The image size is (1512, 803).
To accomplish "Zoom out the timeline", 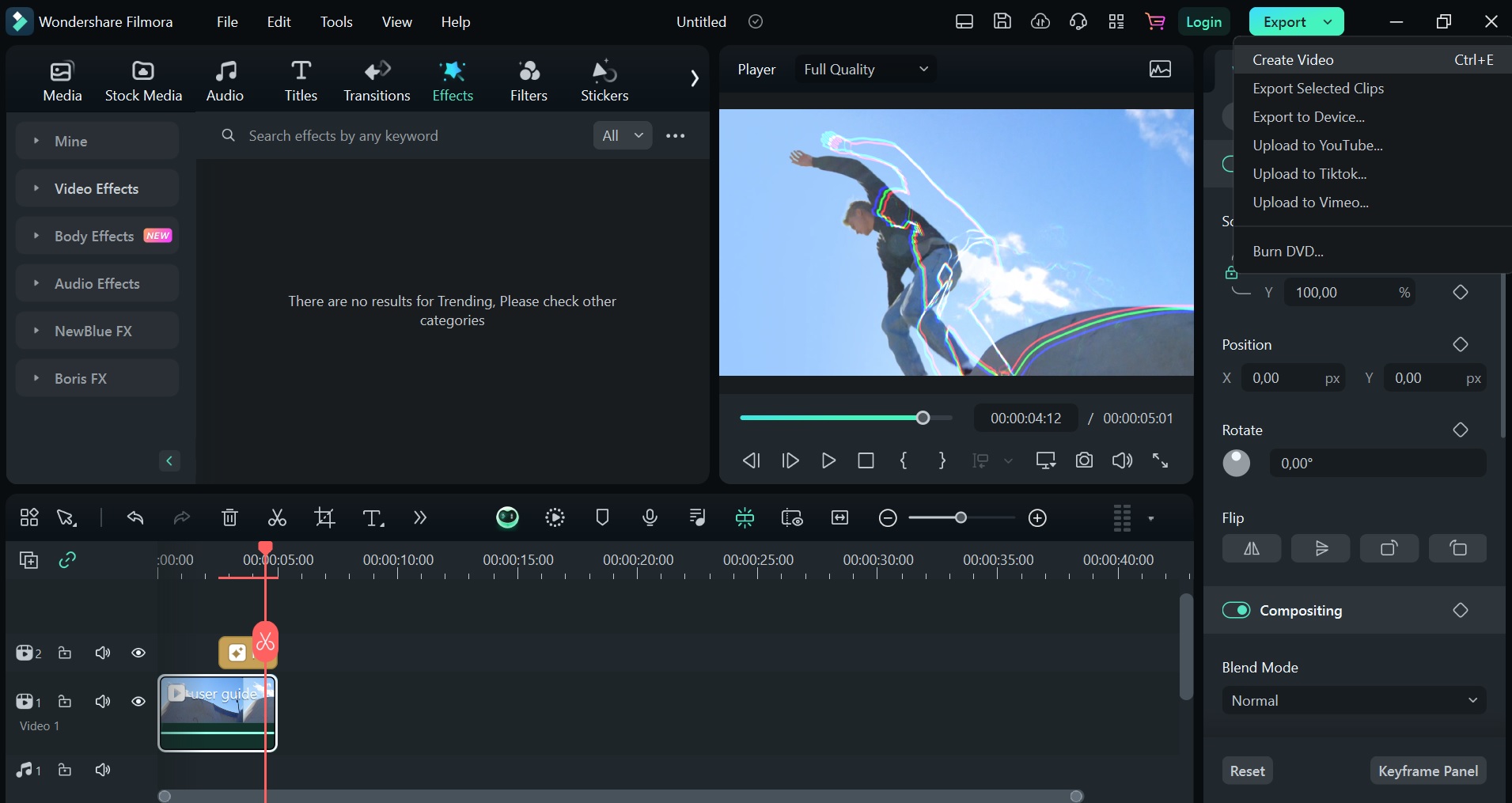I will tap(888, 518).
